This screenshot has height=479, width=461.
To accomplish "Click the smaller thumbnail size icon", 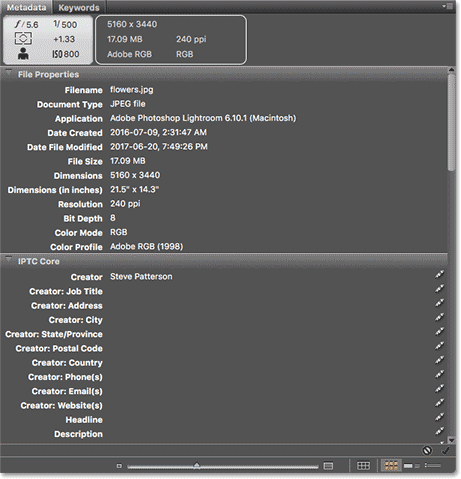I will 119,466.
